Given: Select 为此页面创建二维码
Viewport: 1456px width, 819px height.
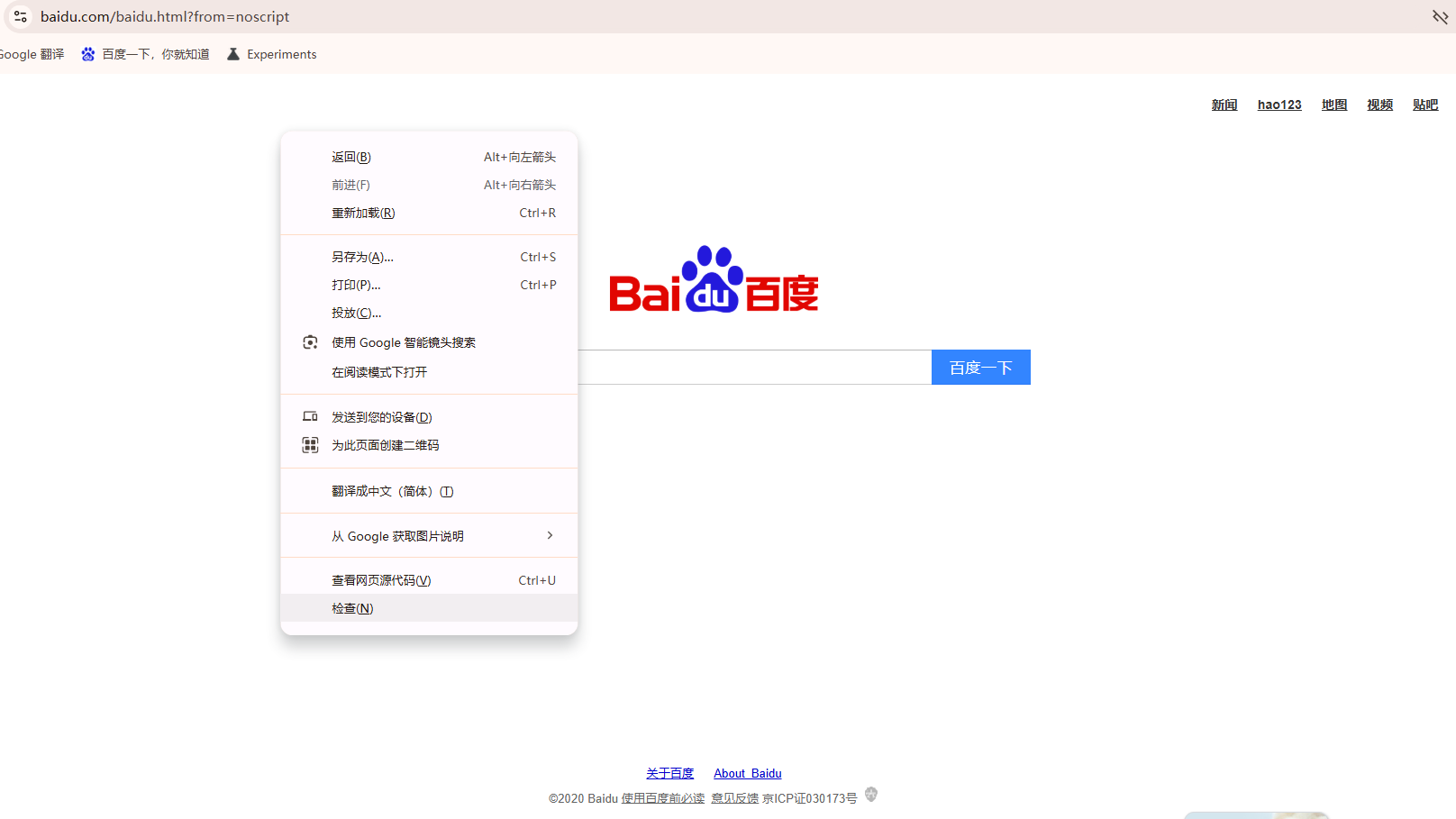Looking at the screenshot, I should (429, 445).
